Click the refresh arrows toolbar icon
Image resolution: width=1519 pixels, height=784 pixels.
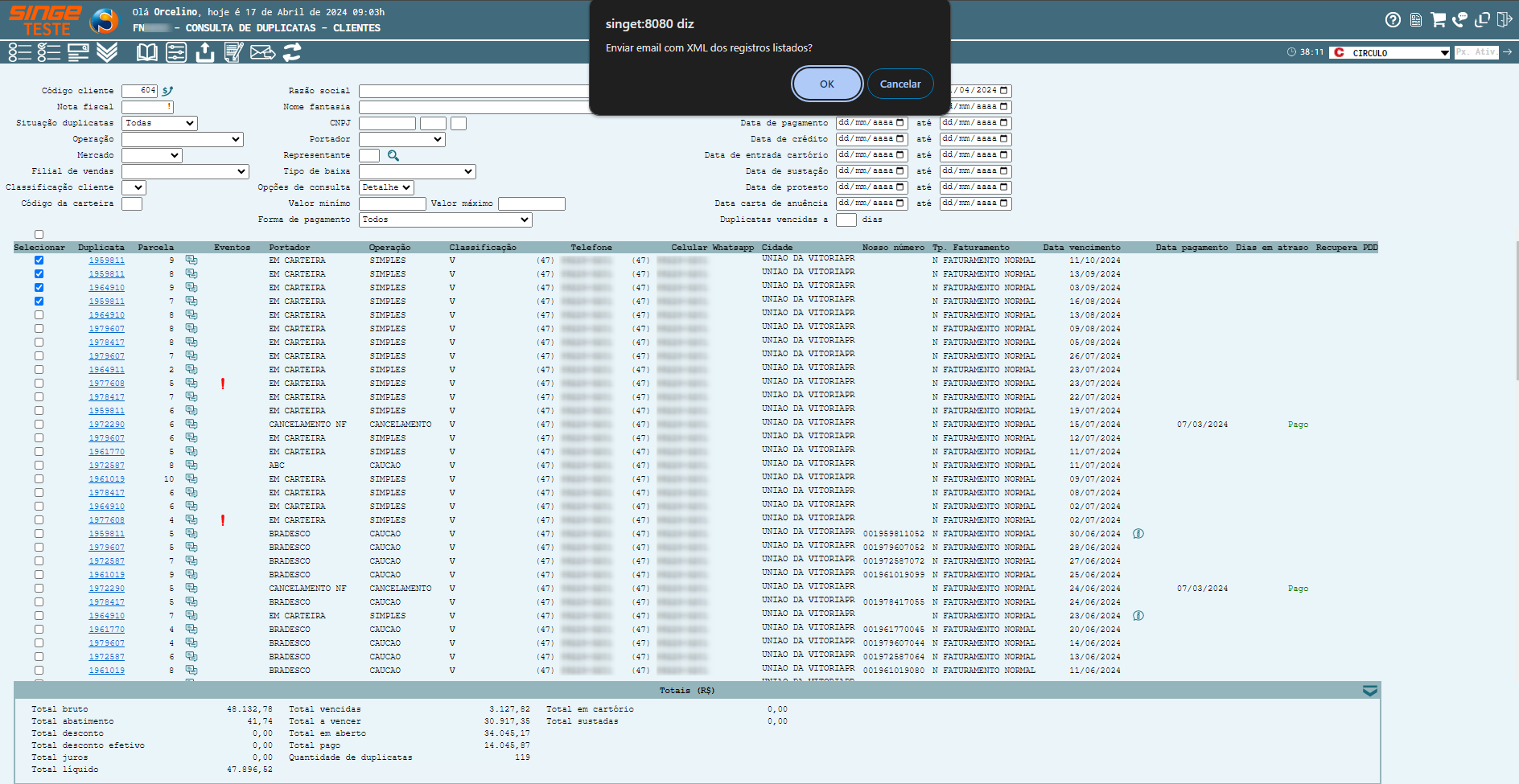pos(292,53)
